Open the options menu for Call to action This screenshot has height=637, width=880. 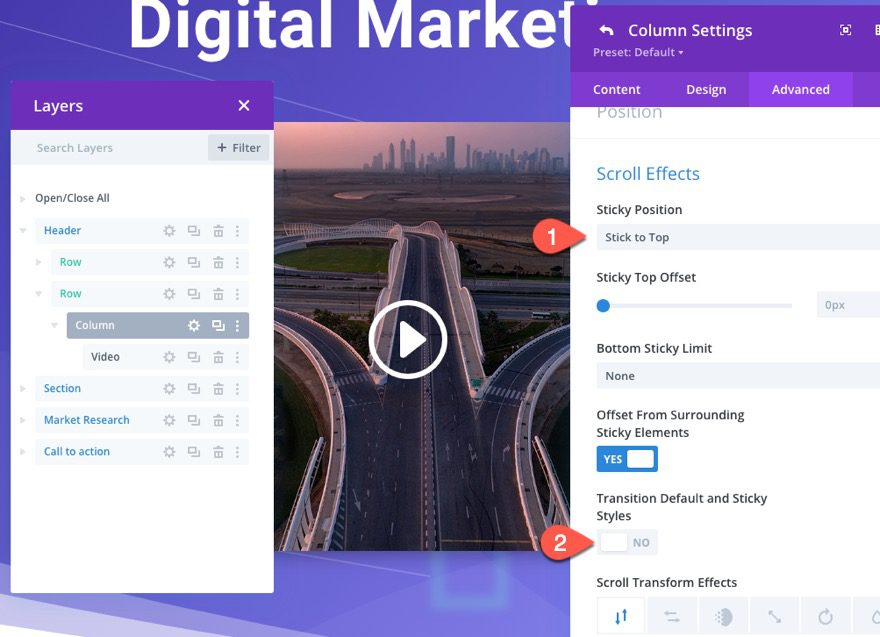pos(237,451)
